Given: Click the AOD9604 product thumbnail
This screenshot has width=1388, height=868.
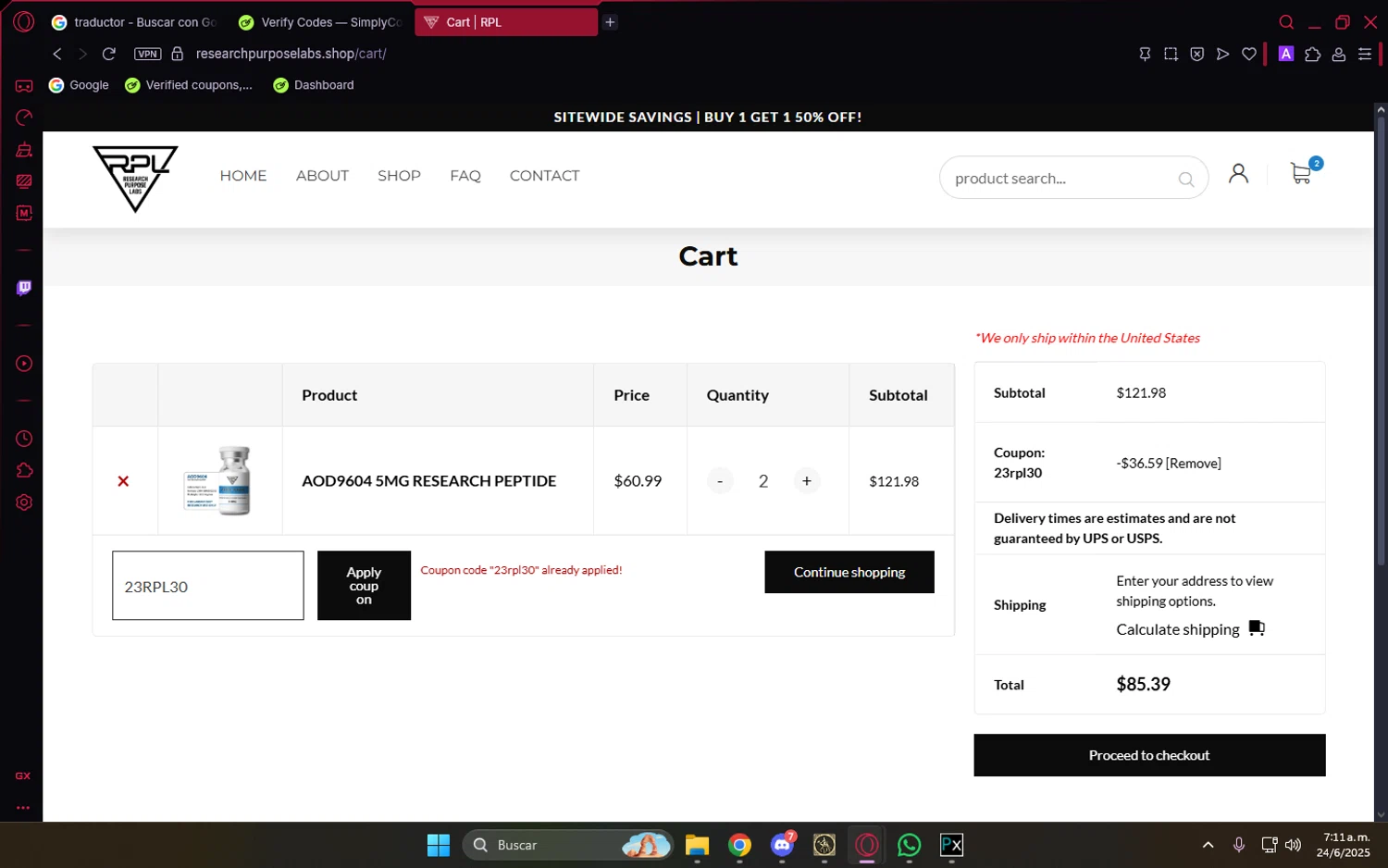Looking at the screenshot, I should pyautogui.click(x=219, y=480).
